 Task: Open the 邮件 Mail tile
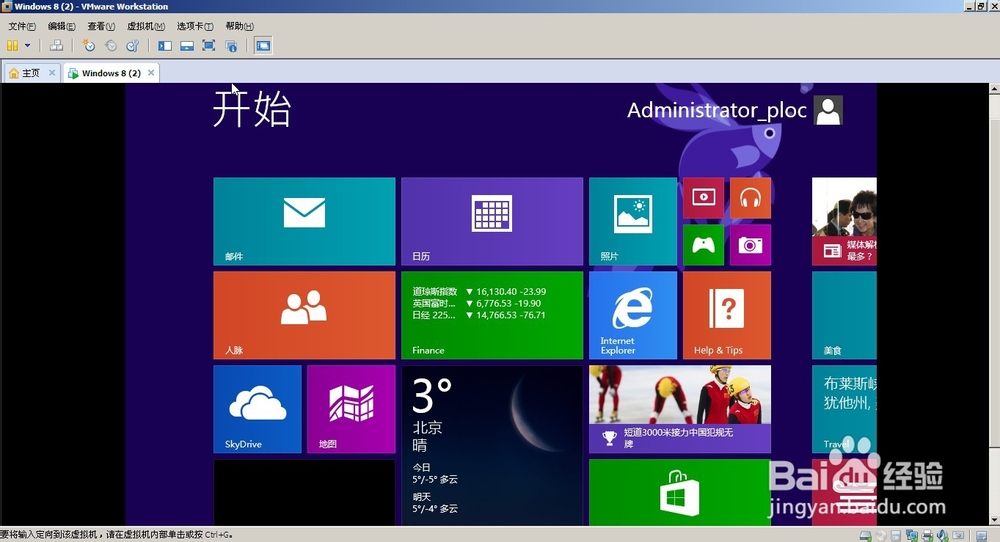(x=304, y=221)
